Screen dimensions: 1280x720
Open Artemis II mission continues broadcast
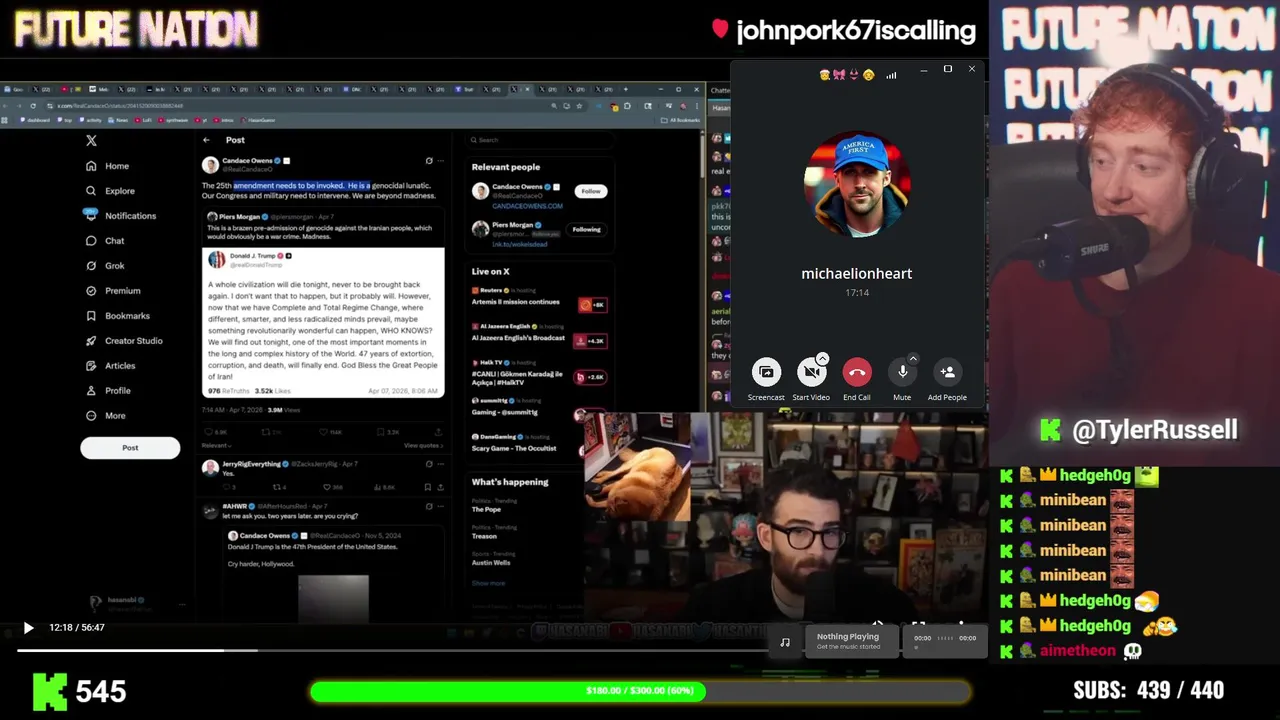(x=516, y=302)
